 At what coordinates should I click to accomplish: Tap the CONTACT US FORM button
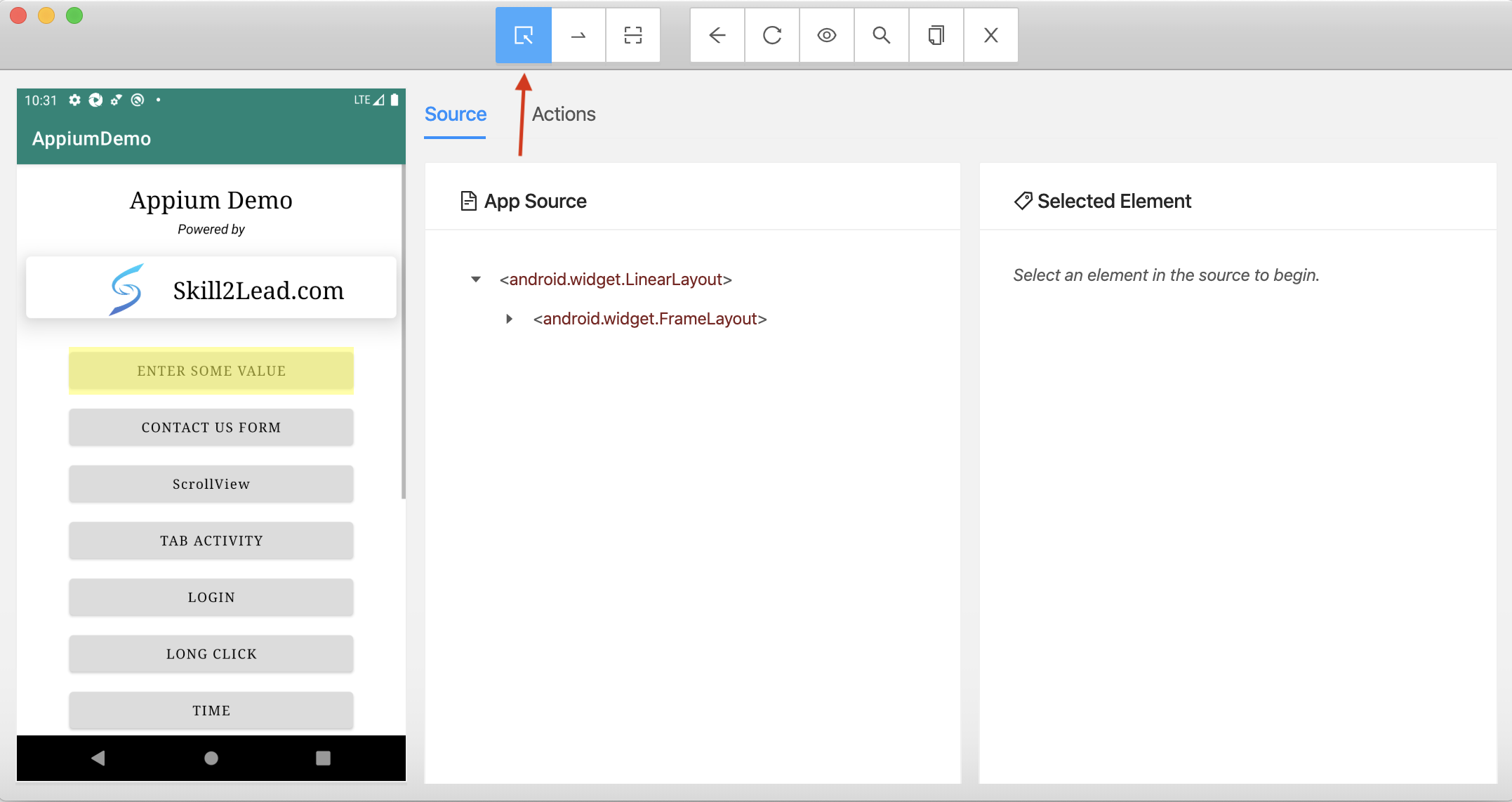click(x=211, y=427)
